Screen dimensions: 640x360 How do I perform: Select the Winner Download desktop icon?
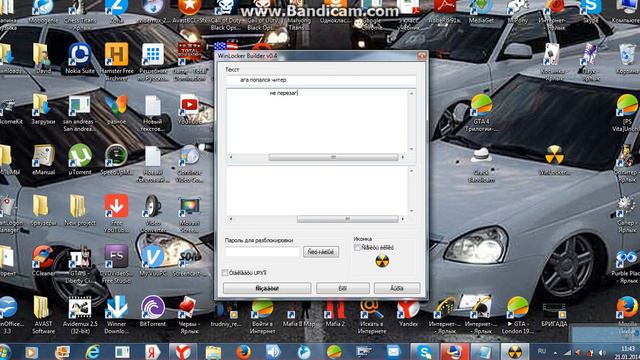[117, 314]
